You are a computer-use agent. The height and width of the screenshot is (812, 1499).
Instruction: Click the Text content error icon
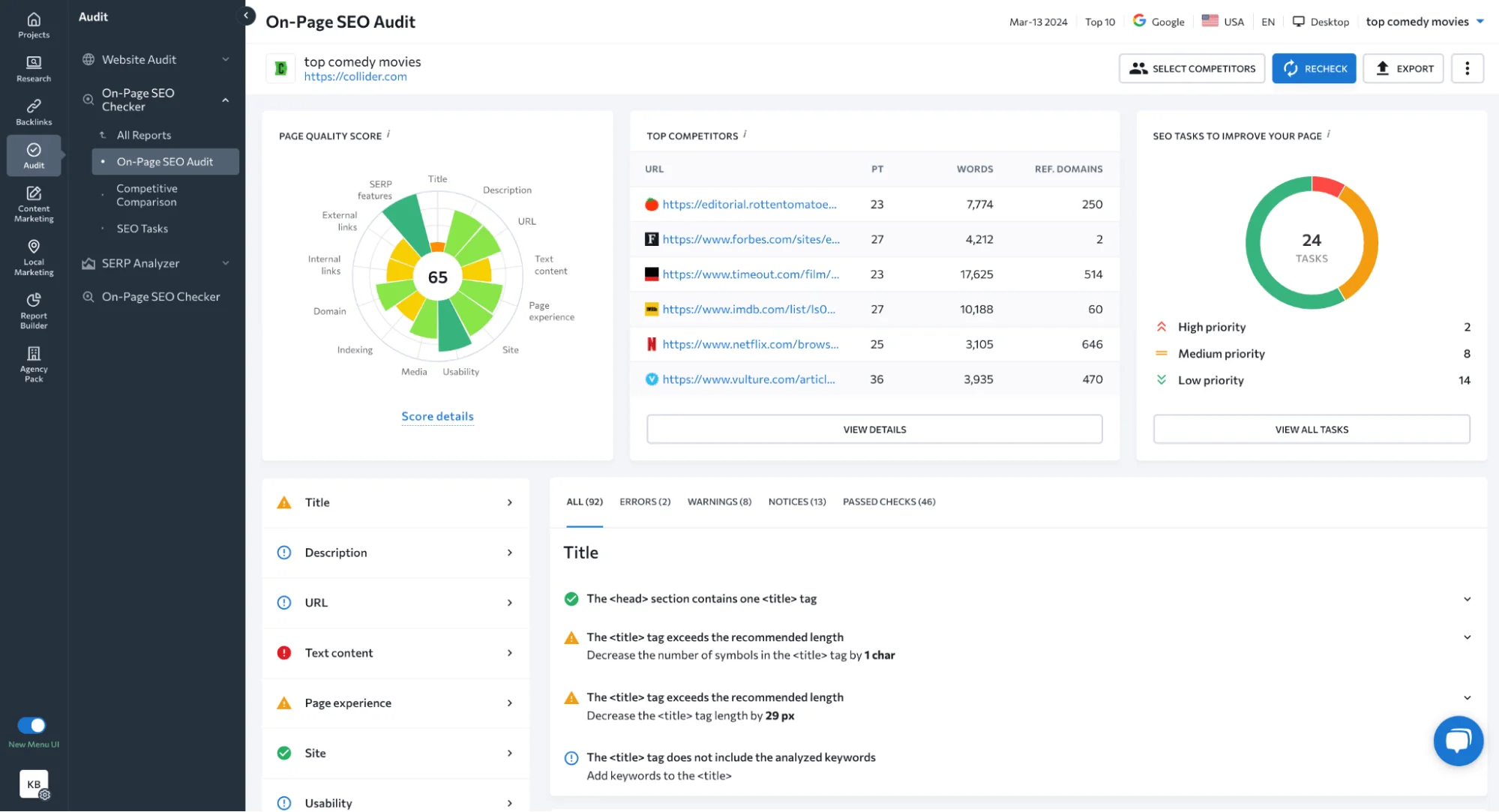click(284, 653)
